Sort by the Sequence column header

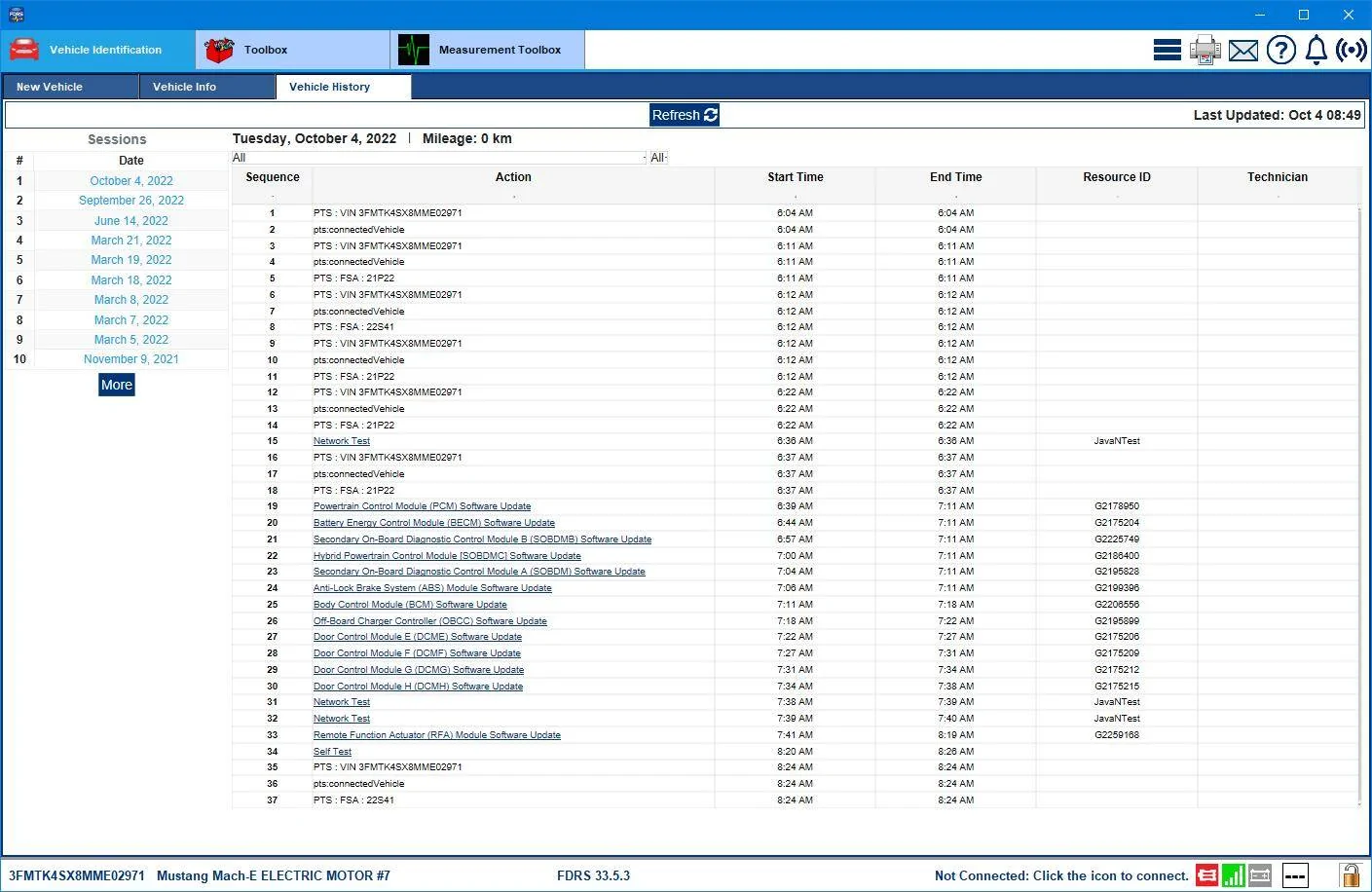point(273,177)
